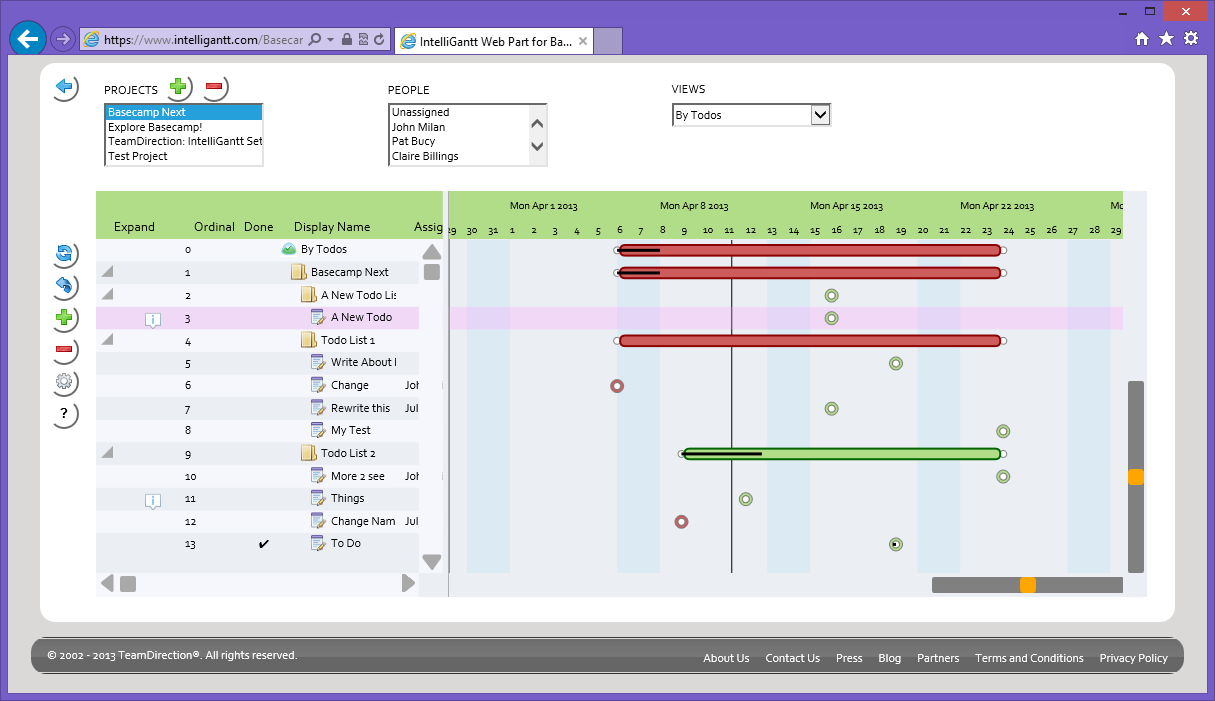Screen dimensions: 1215x701
Task: Click the grid scroll left triangle
Action: [107, 583]
